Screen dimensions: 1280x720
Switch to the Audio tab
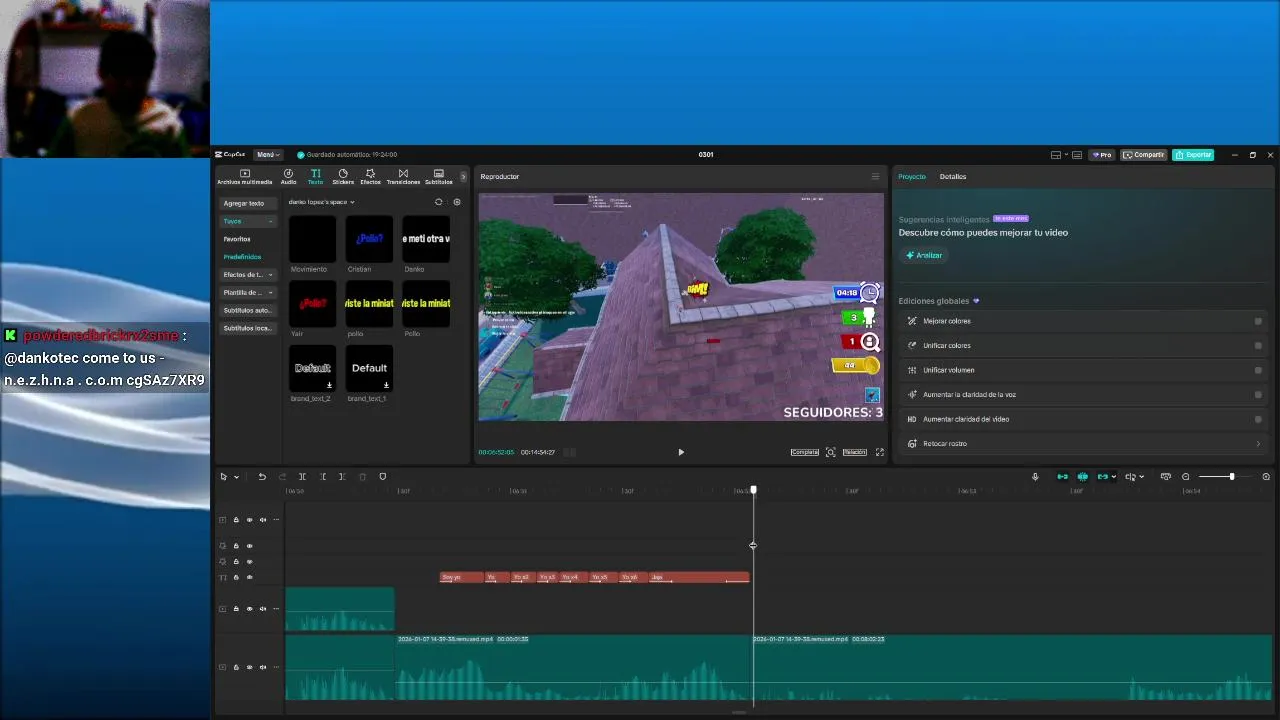point(288,177)
